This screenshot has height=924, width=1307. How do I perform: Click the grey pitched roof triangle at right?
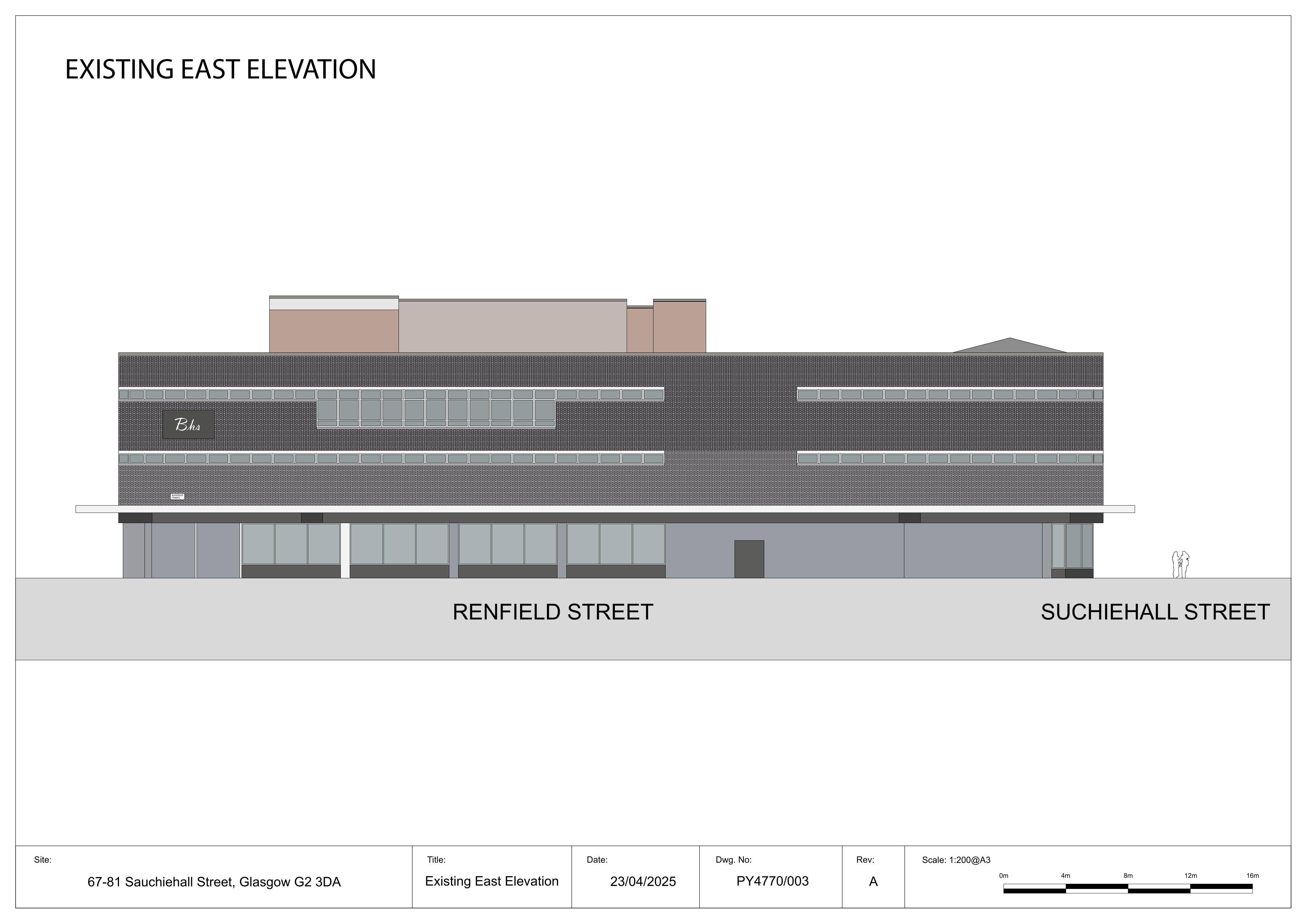pos(1010,346)
